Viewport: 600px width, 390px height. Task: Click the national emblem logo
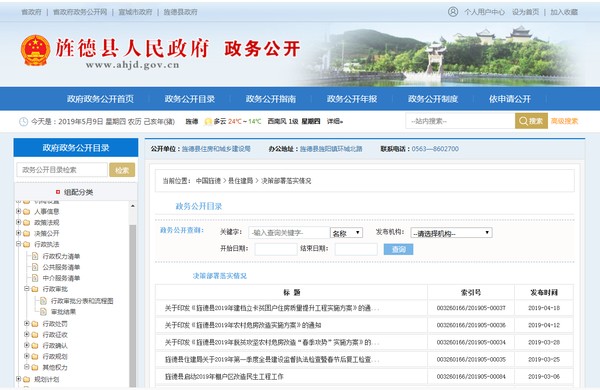35,50
